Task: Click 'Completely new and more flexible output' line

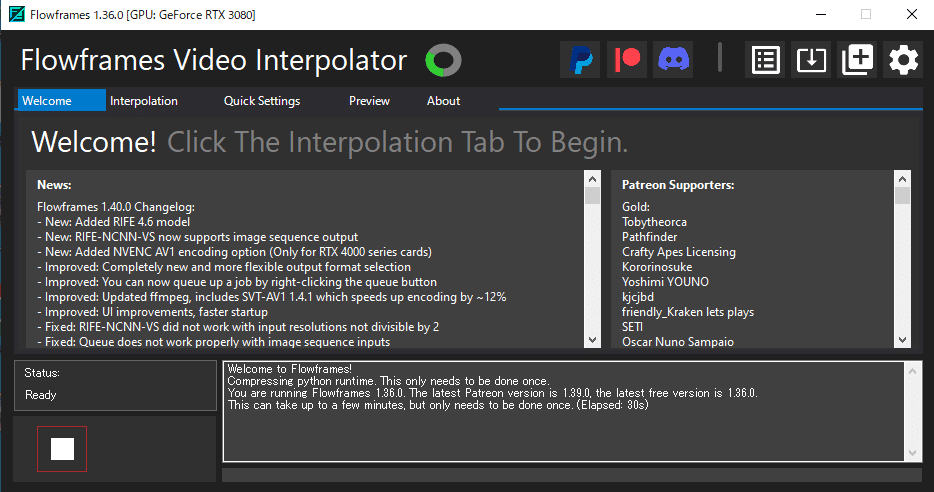Action: point(223,267)
